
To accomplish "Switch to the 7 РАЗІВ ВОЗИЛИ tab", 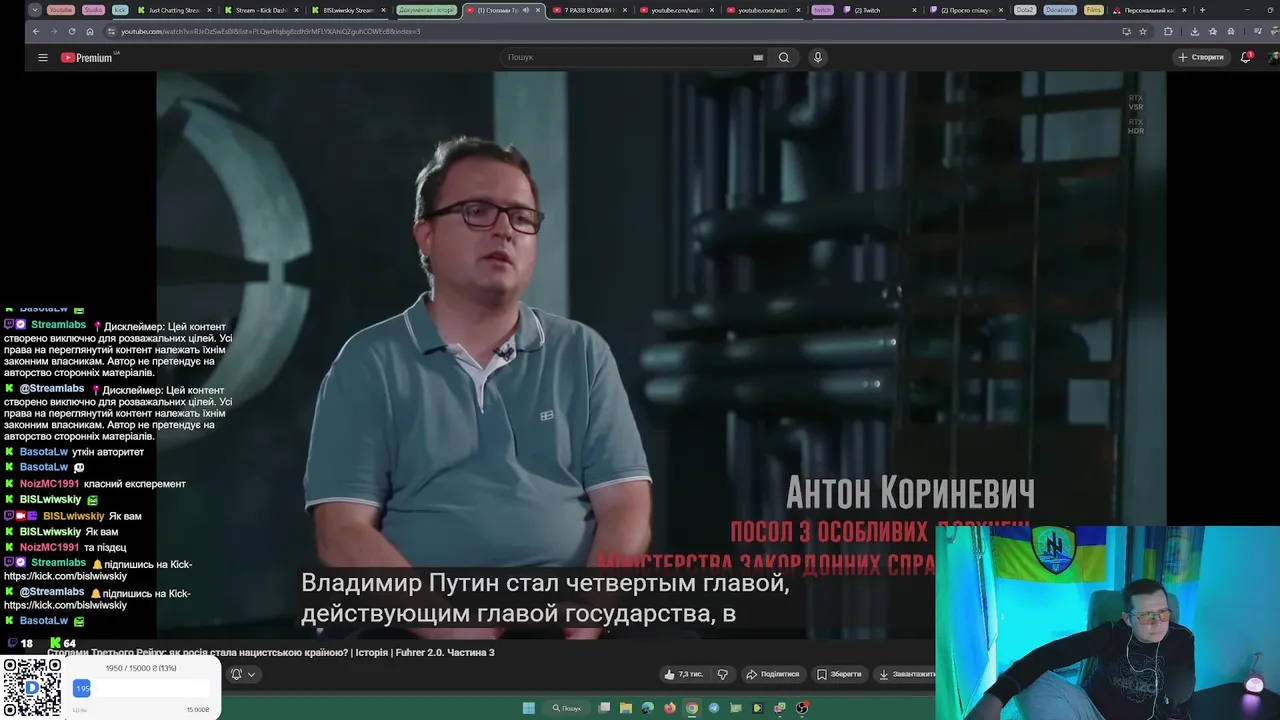I will point(590,10).
